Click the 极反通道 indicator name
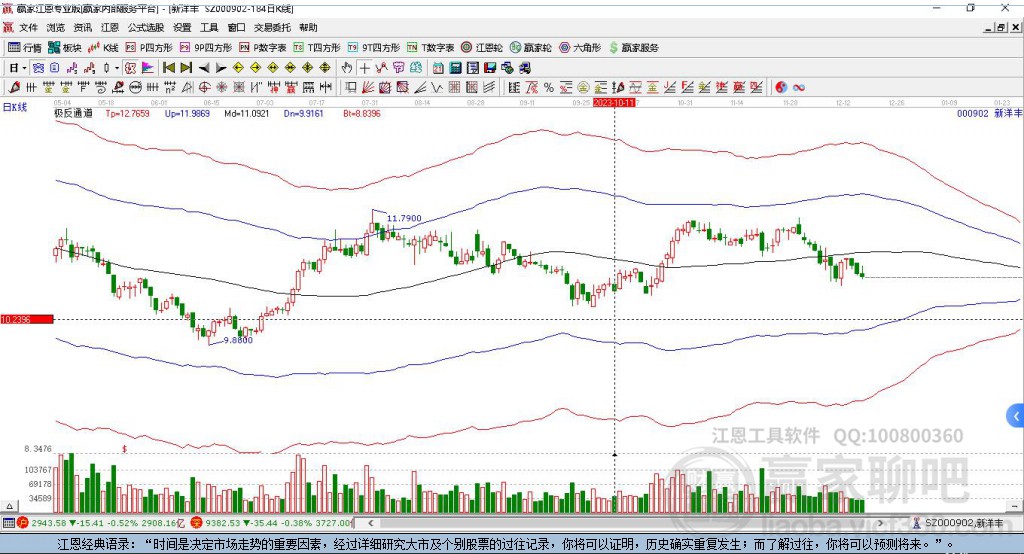The height and width of the screenshot is (554, 1024). [73, 113]
